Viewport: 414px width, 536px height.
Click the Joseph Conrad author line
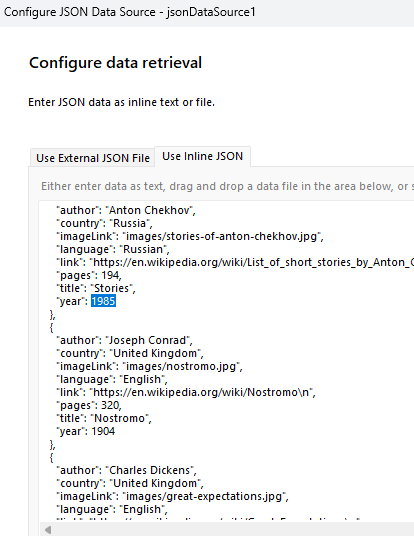click(x=124, y=340)
